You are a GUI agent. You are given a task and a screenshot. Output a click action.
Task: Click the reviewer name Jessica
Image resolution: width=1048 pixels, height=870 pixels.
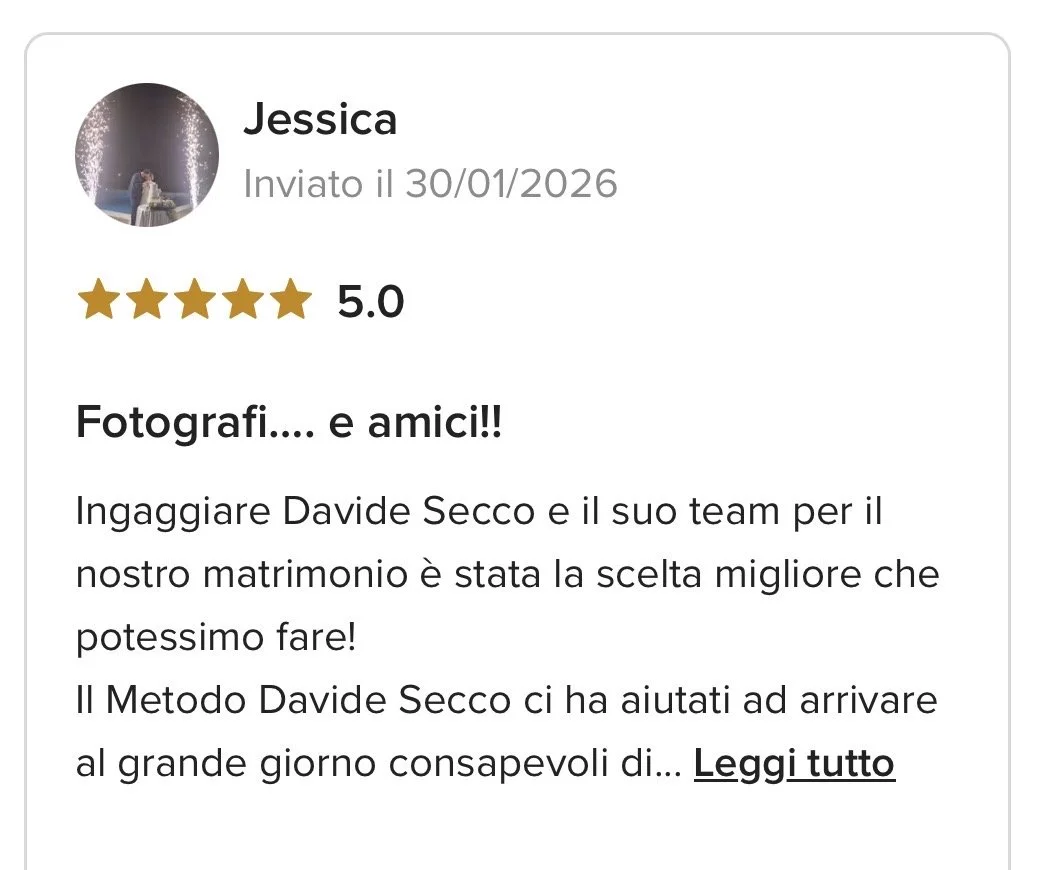click(x=320, y=120)
